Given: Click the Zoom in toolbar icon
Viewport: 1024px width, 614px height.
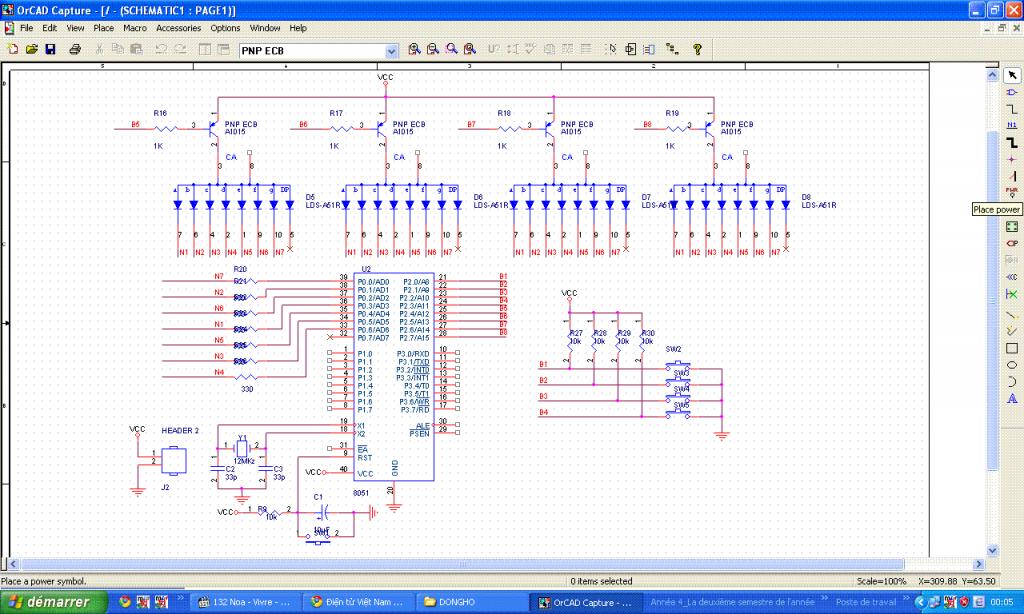Looking at the screenshot, I should [415, 49].
